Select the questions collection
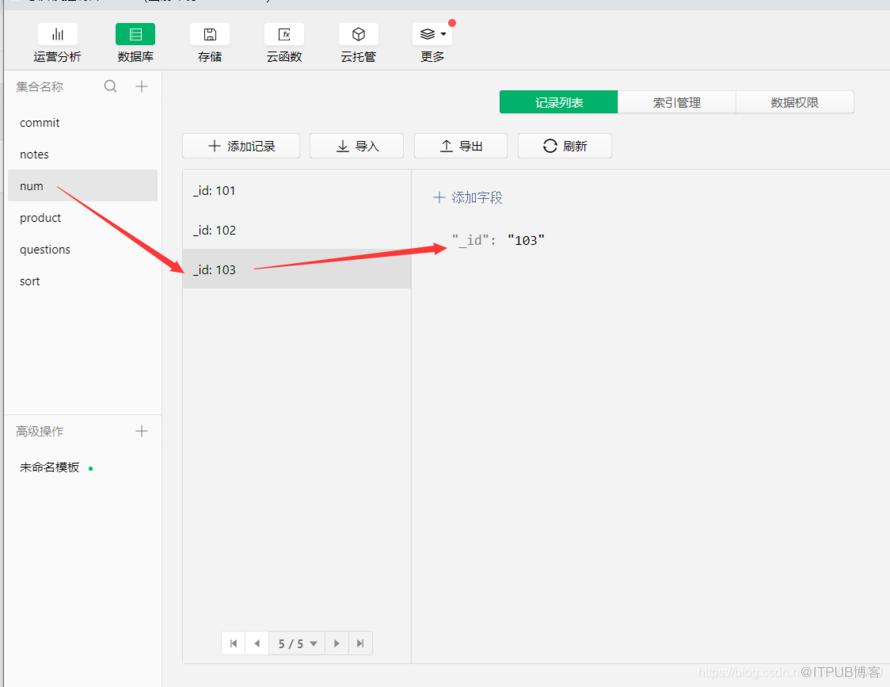This screenshot has height=687, width=890. (x=83, y=249)
